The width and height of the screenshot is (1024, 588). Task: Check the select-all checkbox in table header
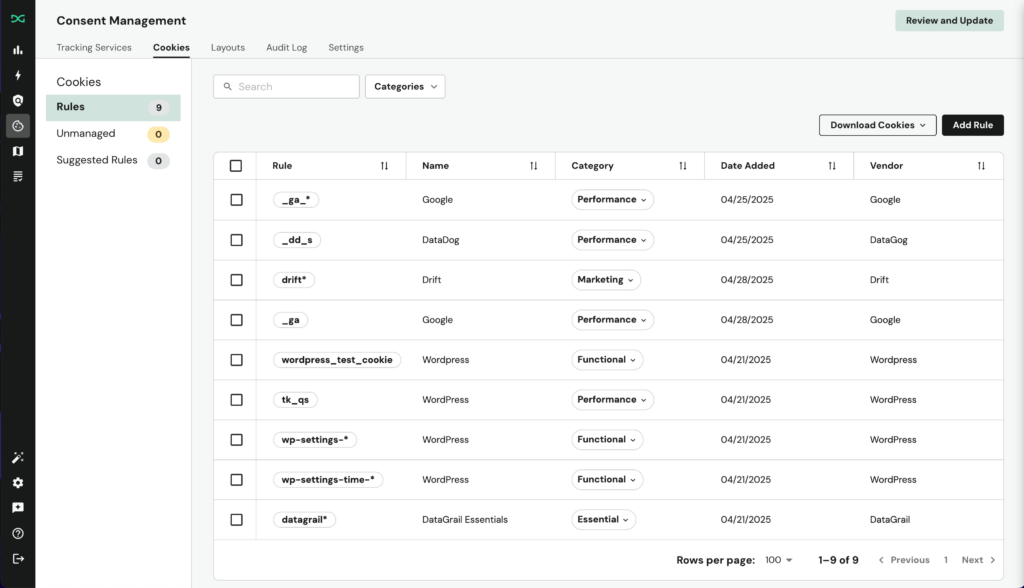(x=236, y=166)
